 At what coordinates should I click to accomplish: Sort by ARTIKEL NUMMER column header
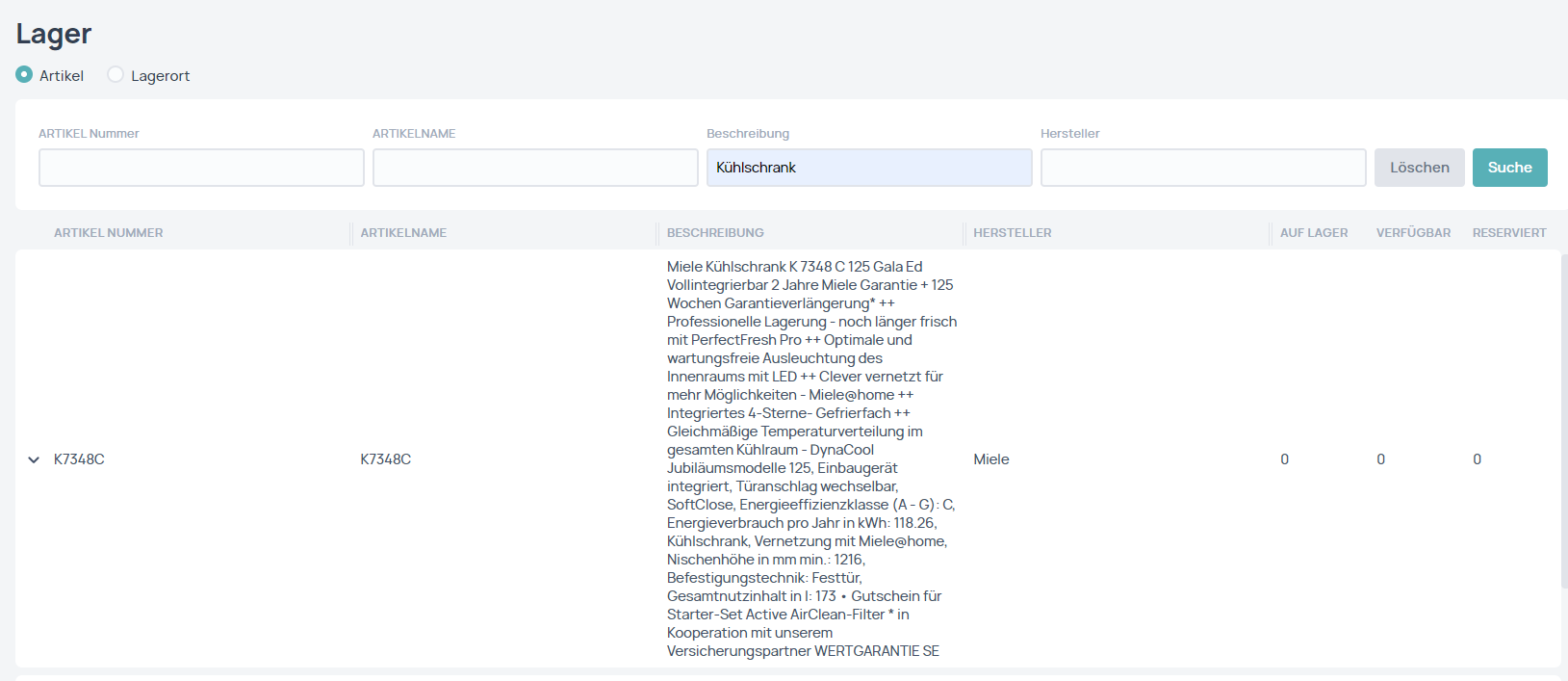coord(109,233)
